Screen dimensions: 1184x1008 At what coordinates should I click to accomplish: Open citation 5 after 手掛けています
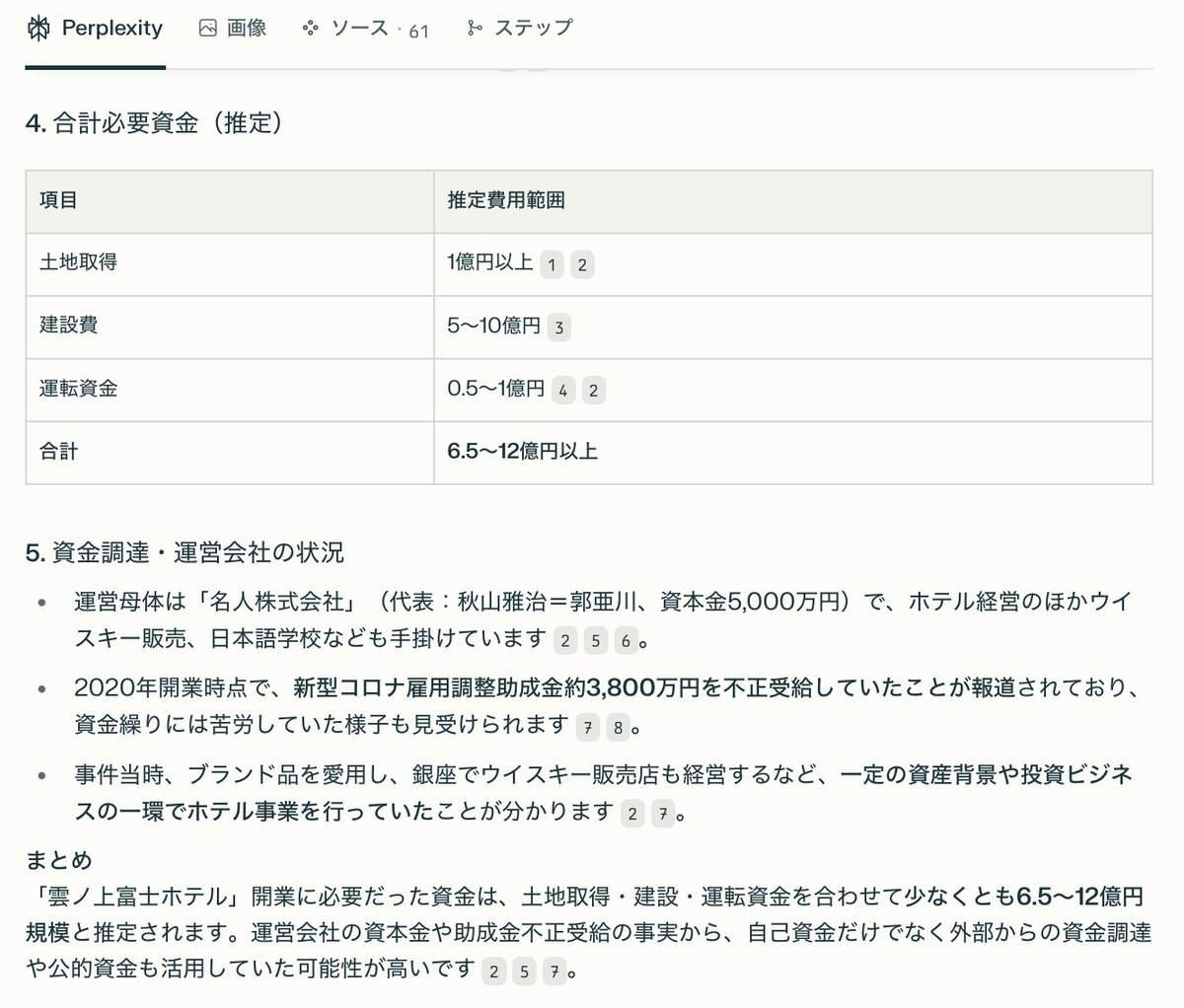click(595, 641)
